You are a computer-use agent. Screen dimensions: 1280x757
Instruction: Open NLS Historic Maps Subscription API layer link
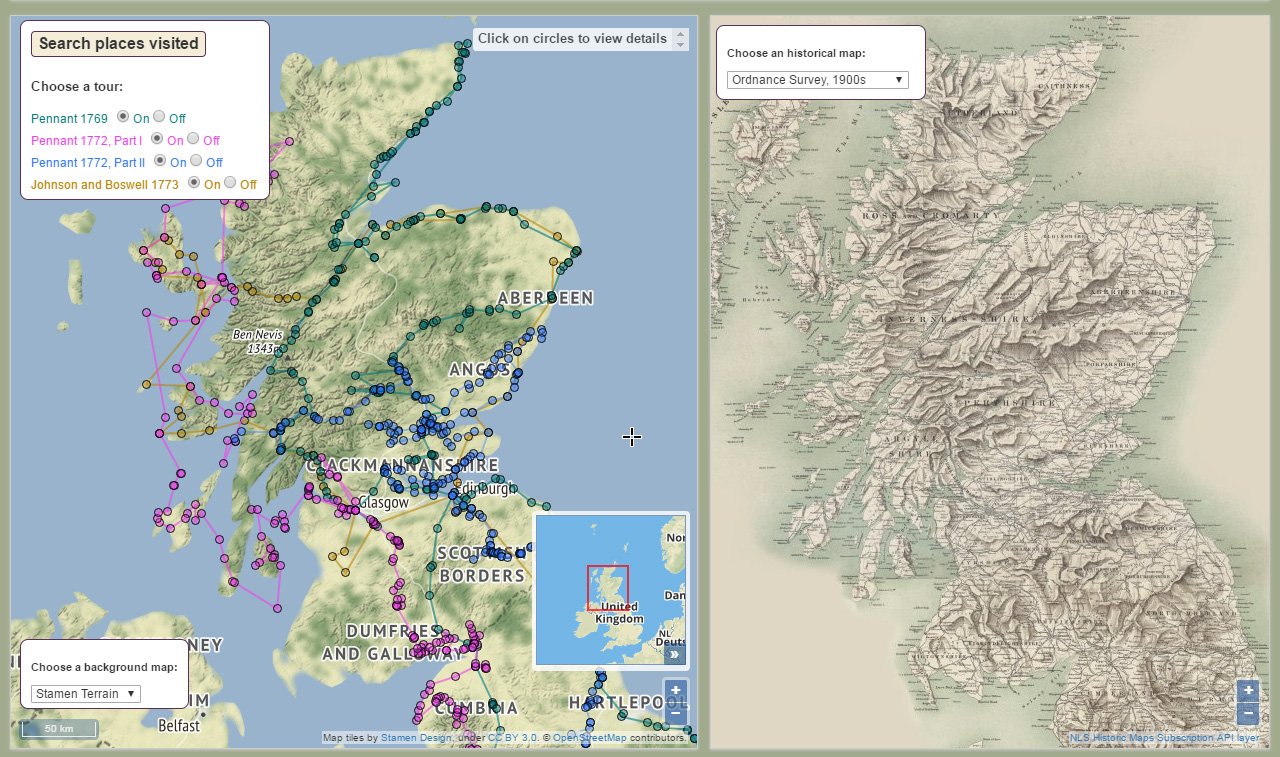tap(1165, 738)
